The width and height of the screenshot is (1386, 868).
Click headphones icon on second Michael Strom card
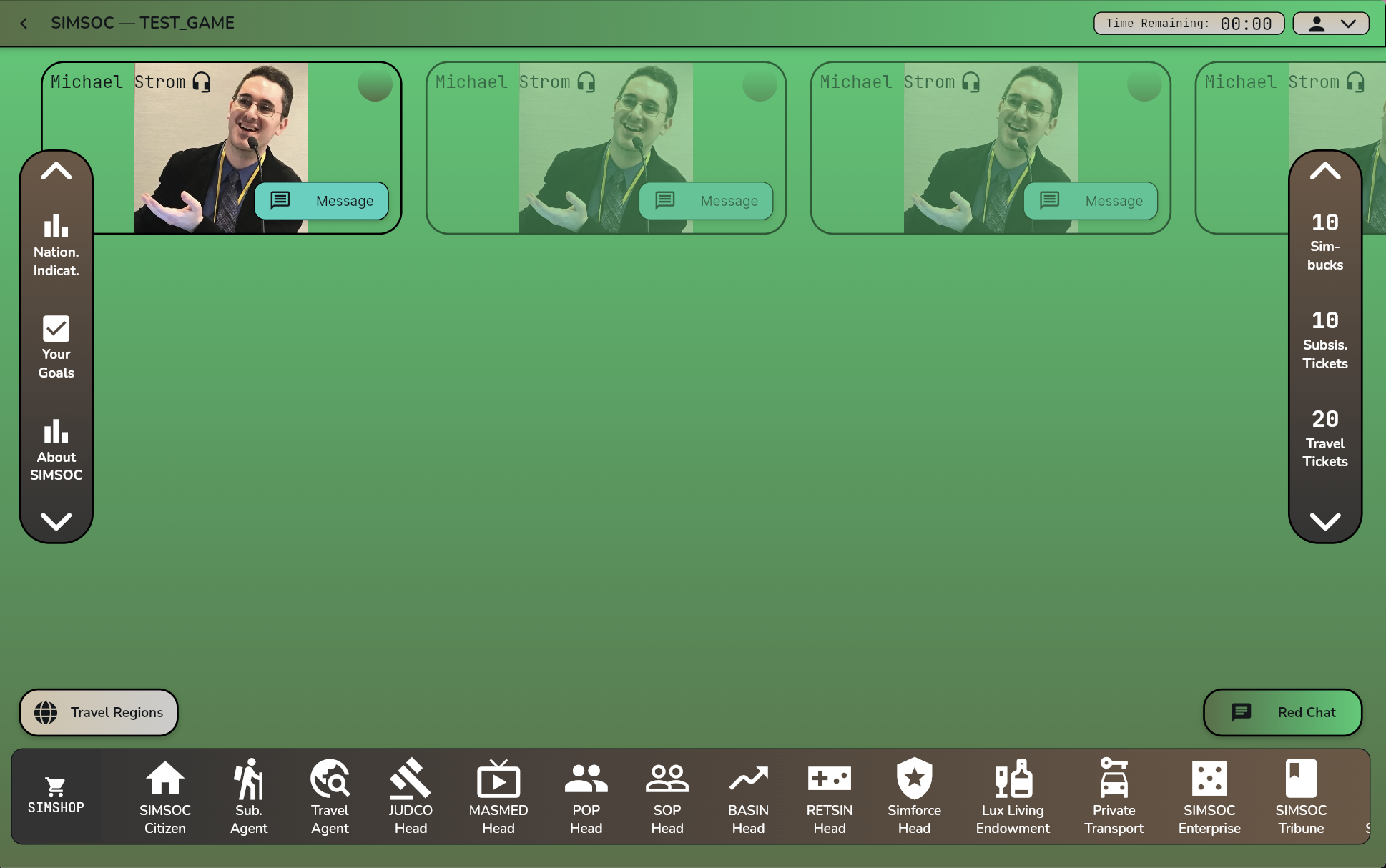click(x=586, y=82)
